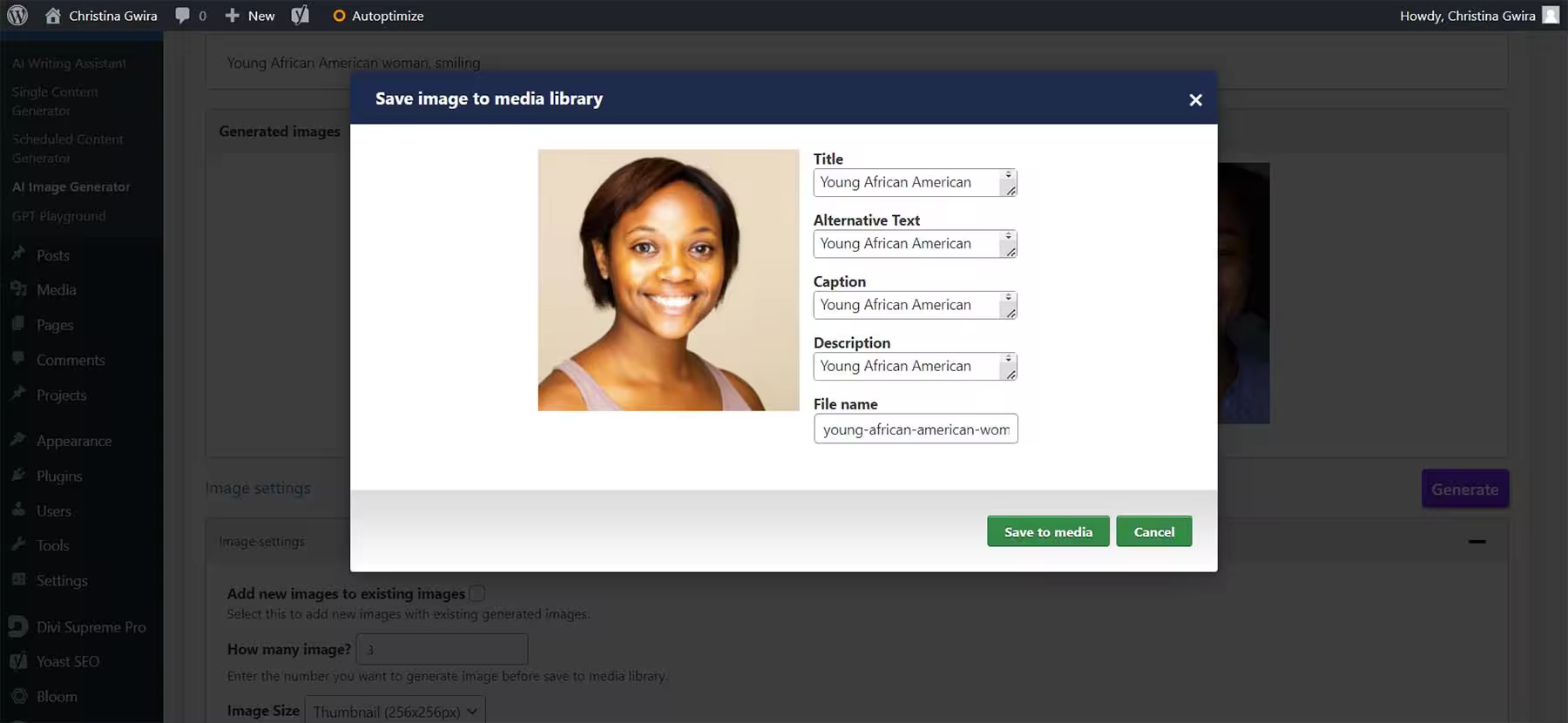Open GPT Playground submenu item
The width and height of the screenshot is (1568, 723).
[x=58, y=216]
